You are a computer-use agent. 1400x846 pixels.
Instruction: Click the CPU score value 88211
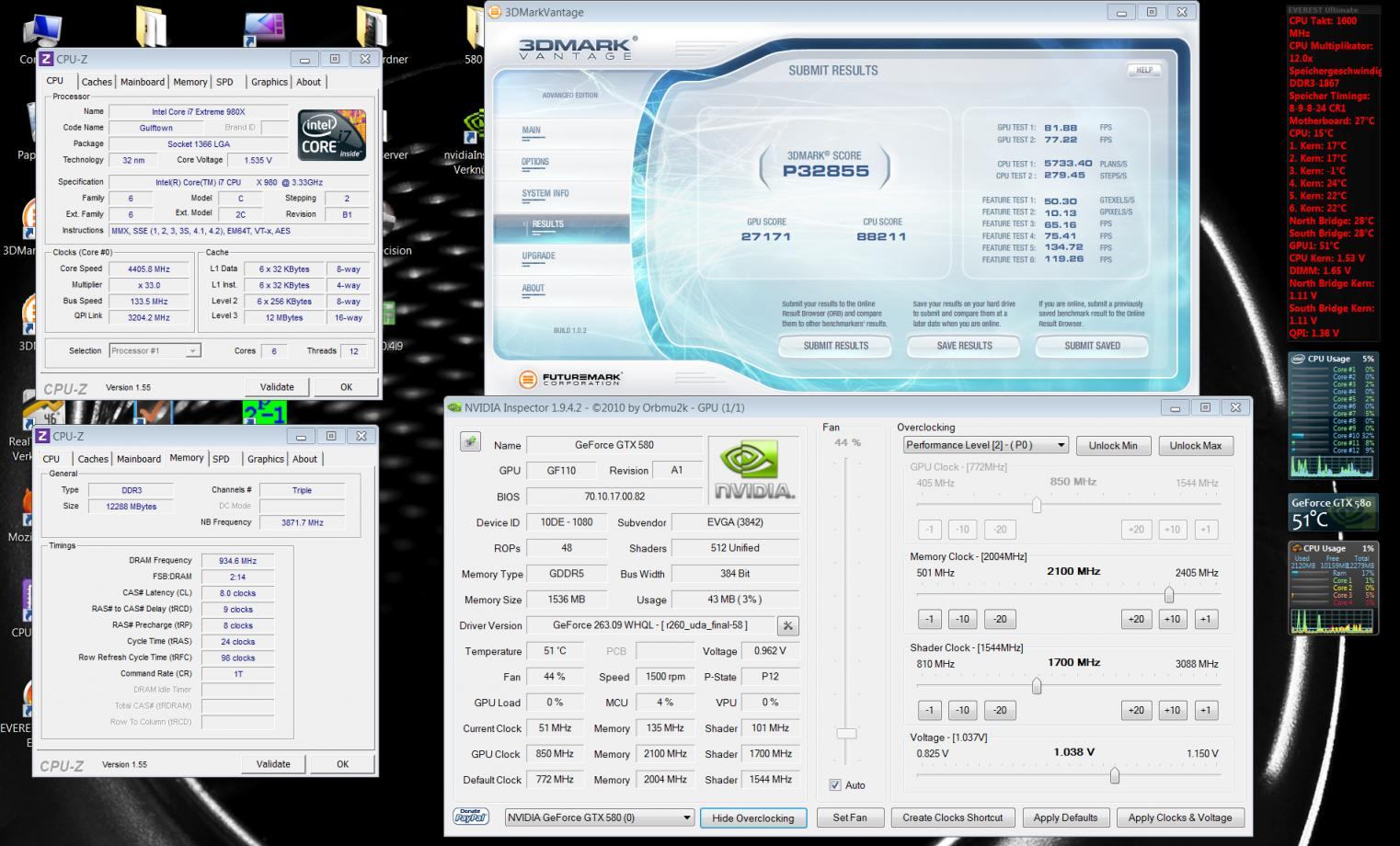coord(882,236)
